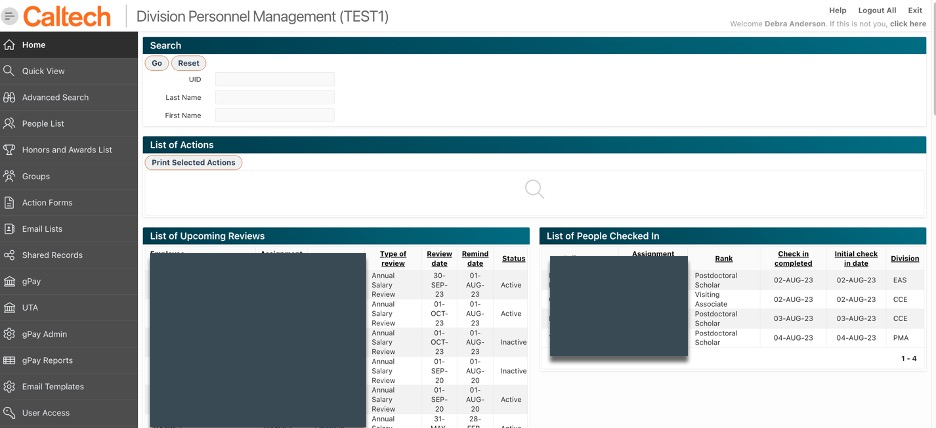
Task: Open the People List sidebar item
Action: click(x=43, y=124)
